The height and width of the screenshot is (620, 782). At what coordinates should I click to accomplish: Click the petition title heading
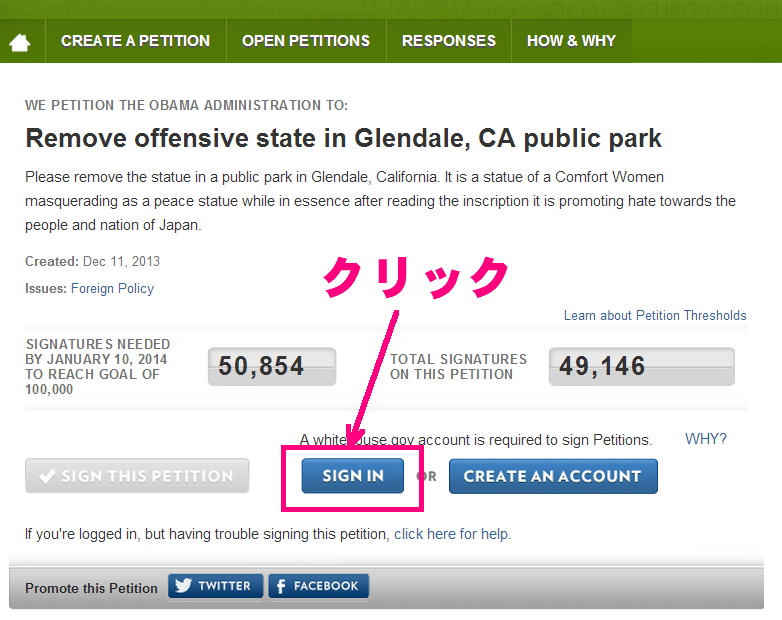pyautogui.click(x=343, y=138)
